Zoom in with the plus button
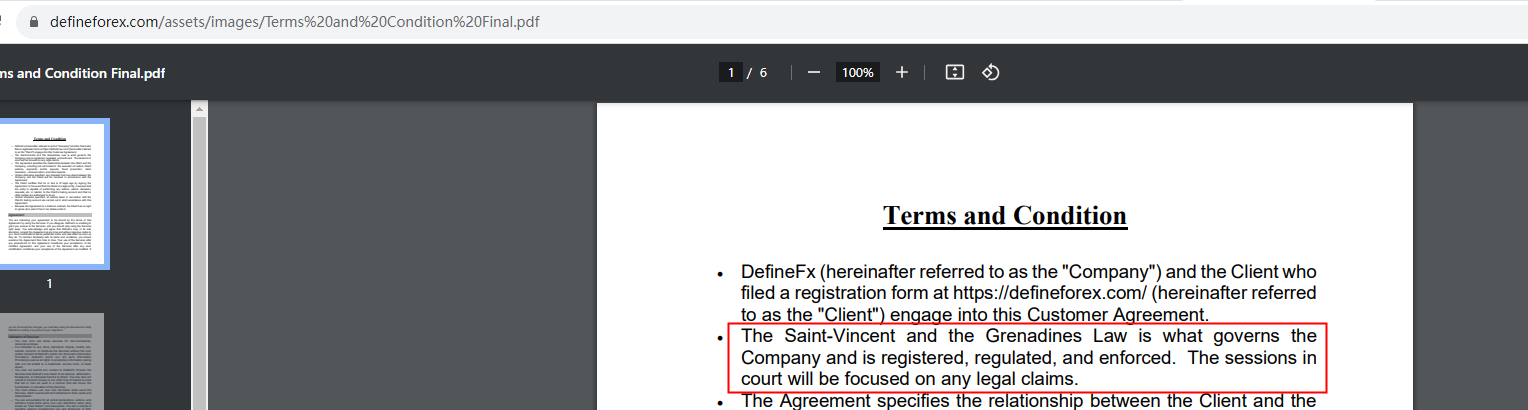The width and height of the screenshot is (1528, 410). pyautogui.click(x=902, y=72)
